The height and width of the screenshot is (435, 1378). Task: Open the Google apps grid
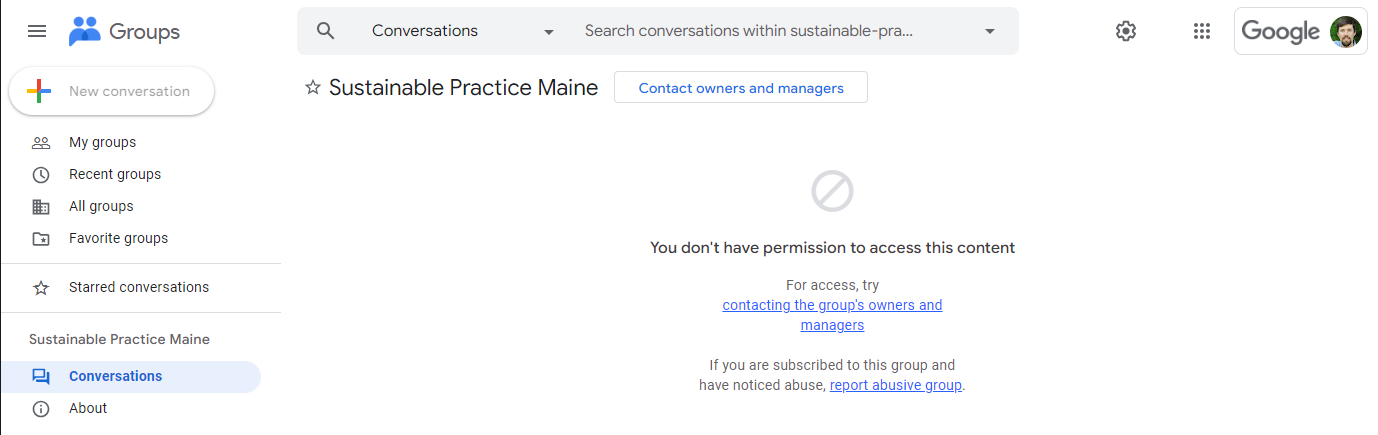1202,31
